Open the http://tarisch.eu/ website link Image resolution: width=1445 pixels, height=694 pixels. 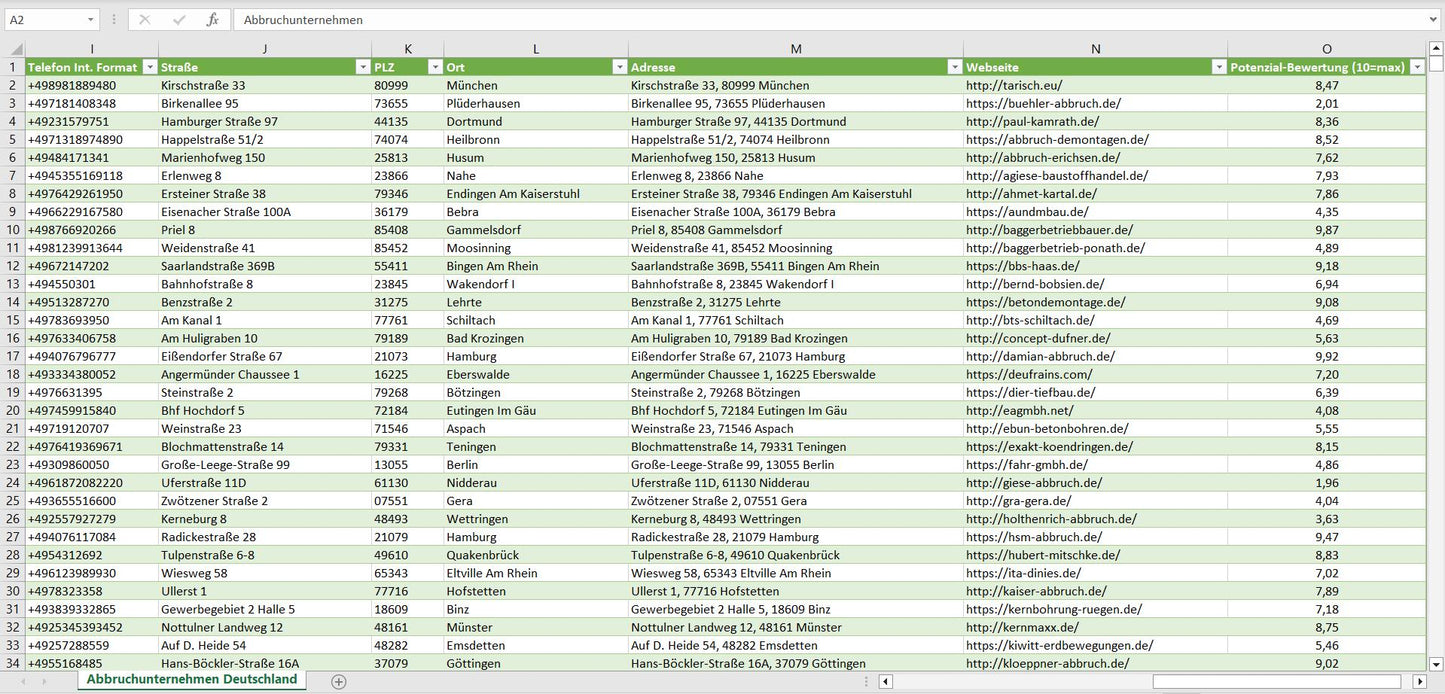1014,86
